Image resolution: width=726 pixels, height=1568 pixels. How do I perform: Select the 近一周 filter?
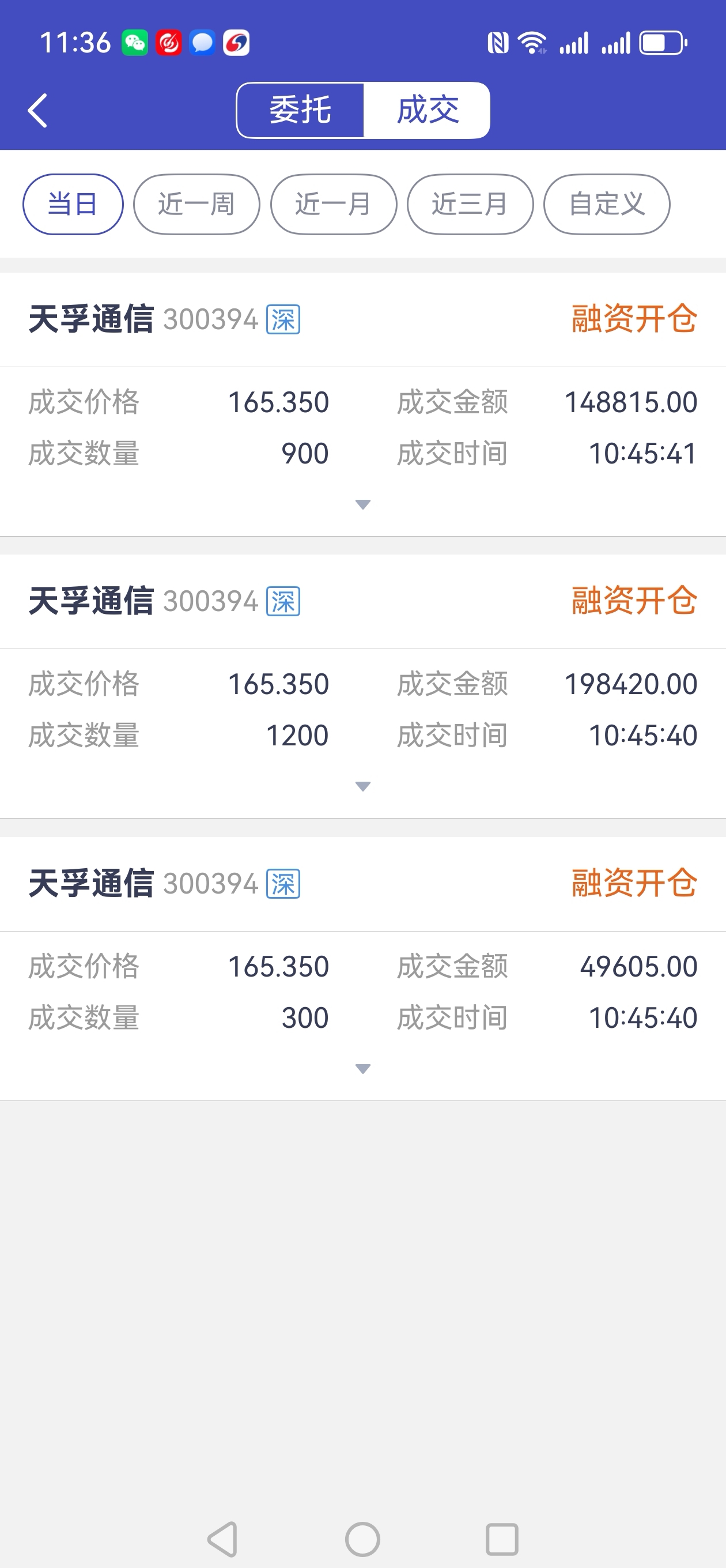point(196,205)
